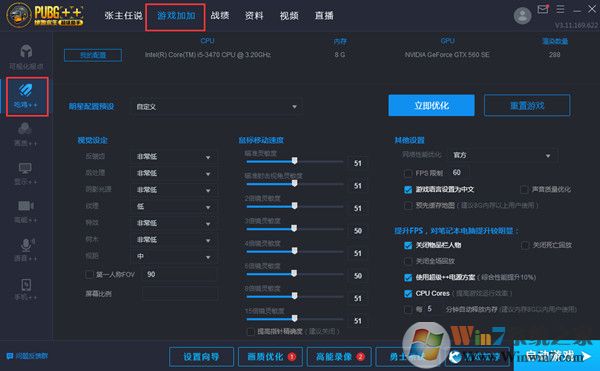
Task: Open the 设置向导 button
Action: pos(201,357)
